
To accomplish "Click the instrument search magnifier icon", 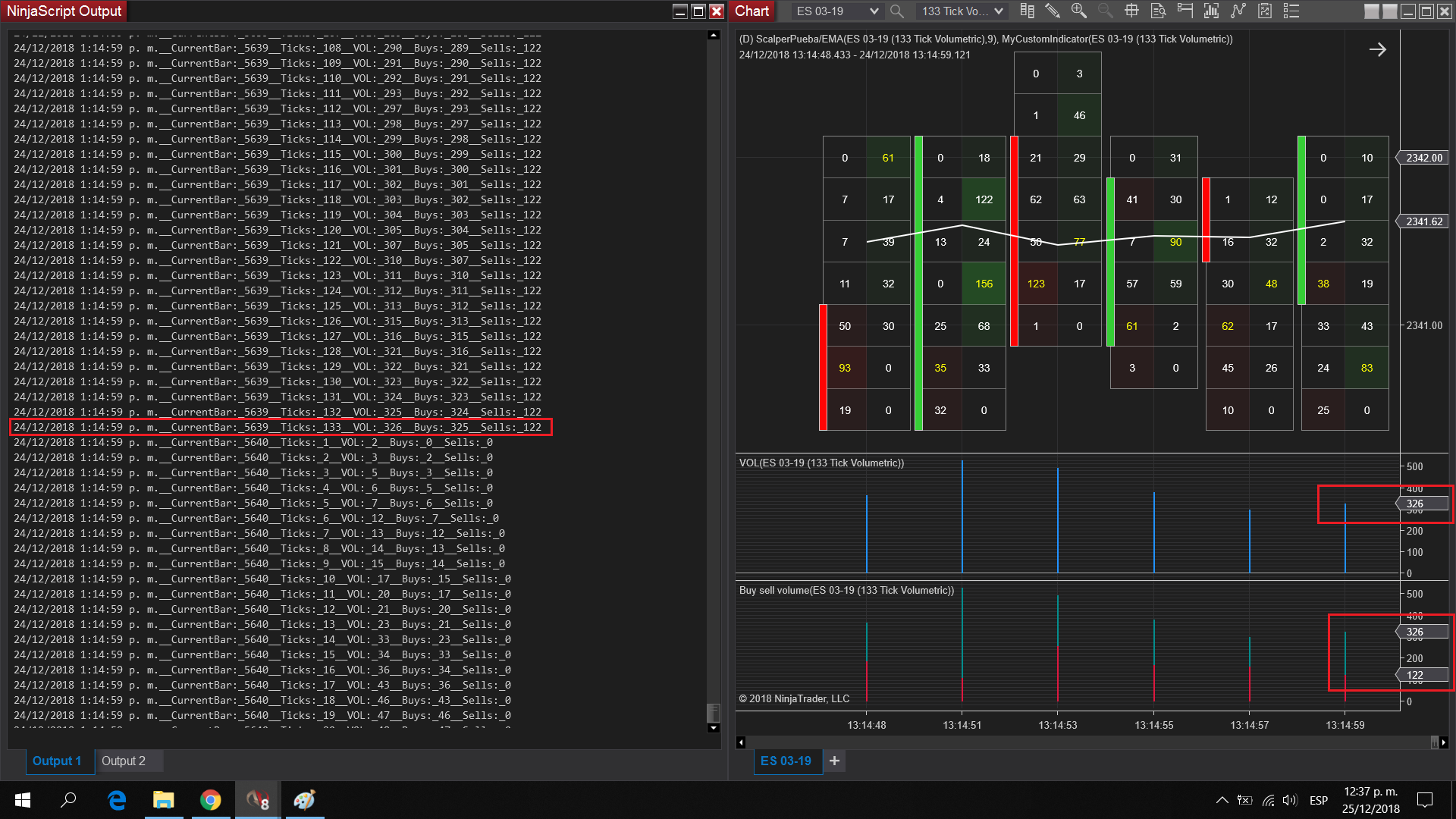I will 896,11.
